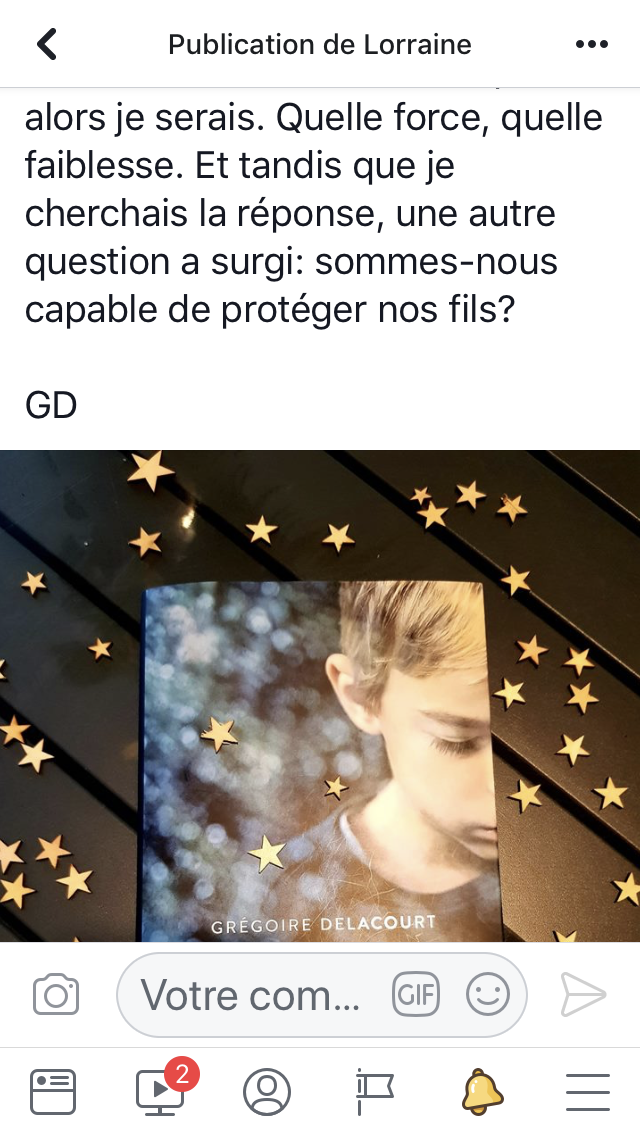Tap the red 2 badge on Watch
Image resolution: width=640 pixels, height=1136 pixels.
[x=182, y=1074]
